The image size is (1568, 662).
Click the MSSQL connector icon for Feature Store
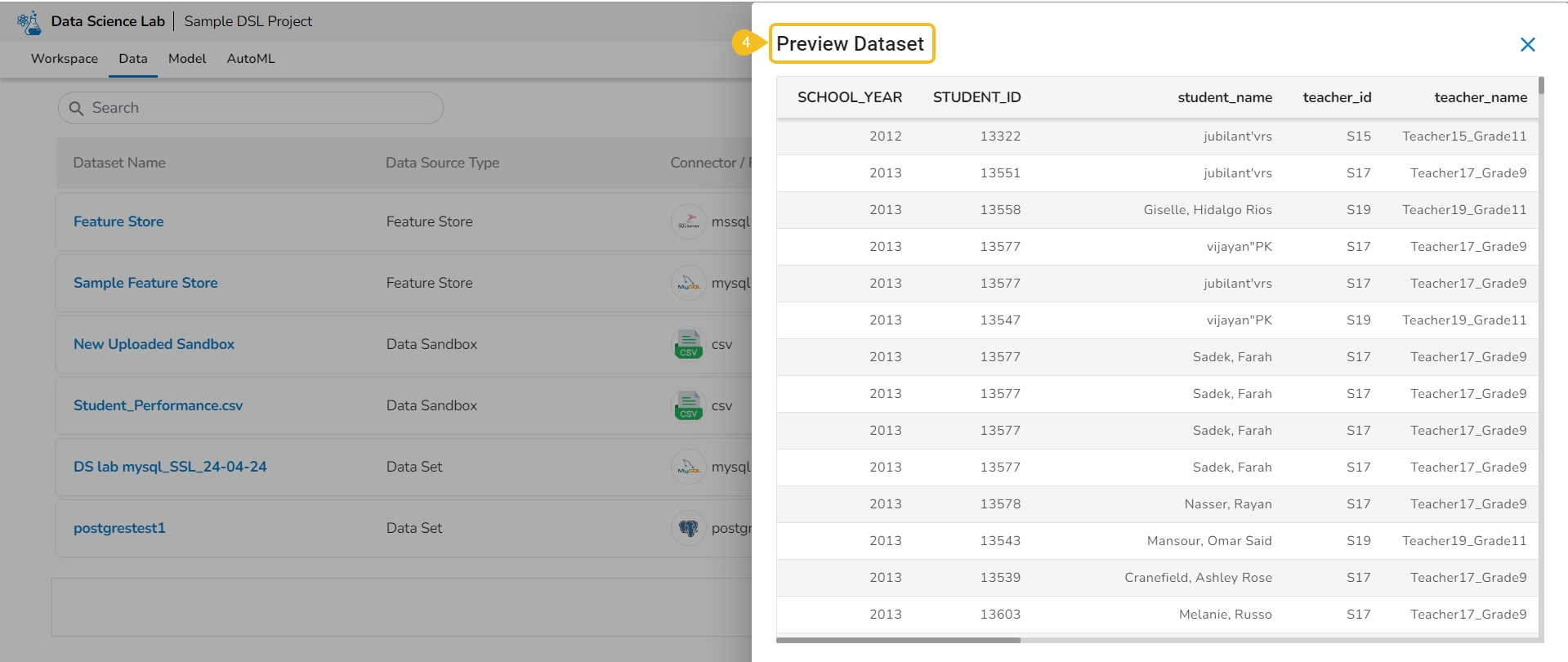(688, 221)
